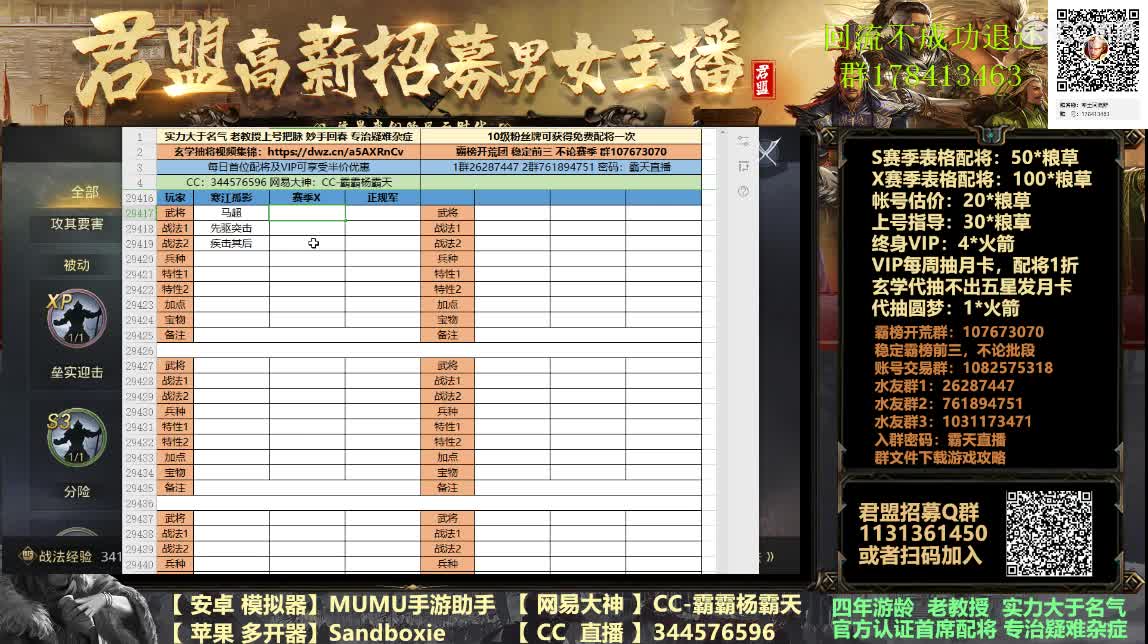Select row header 1 of the spreadsheet
Screen dimensions: 1148x644
coord(139,136)
